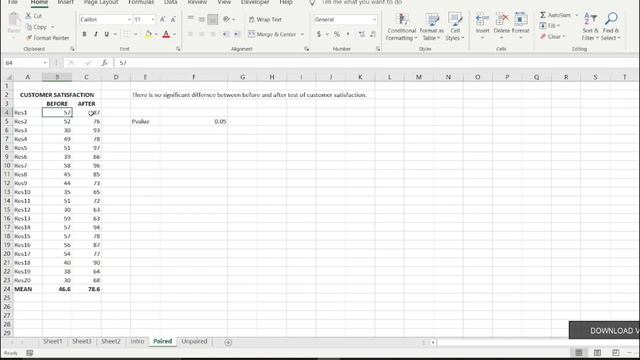Click the insert function fx icon
This screenshot has width=640, height=360.
[x=104, y=63]
